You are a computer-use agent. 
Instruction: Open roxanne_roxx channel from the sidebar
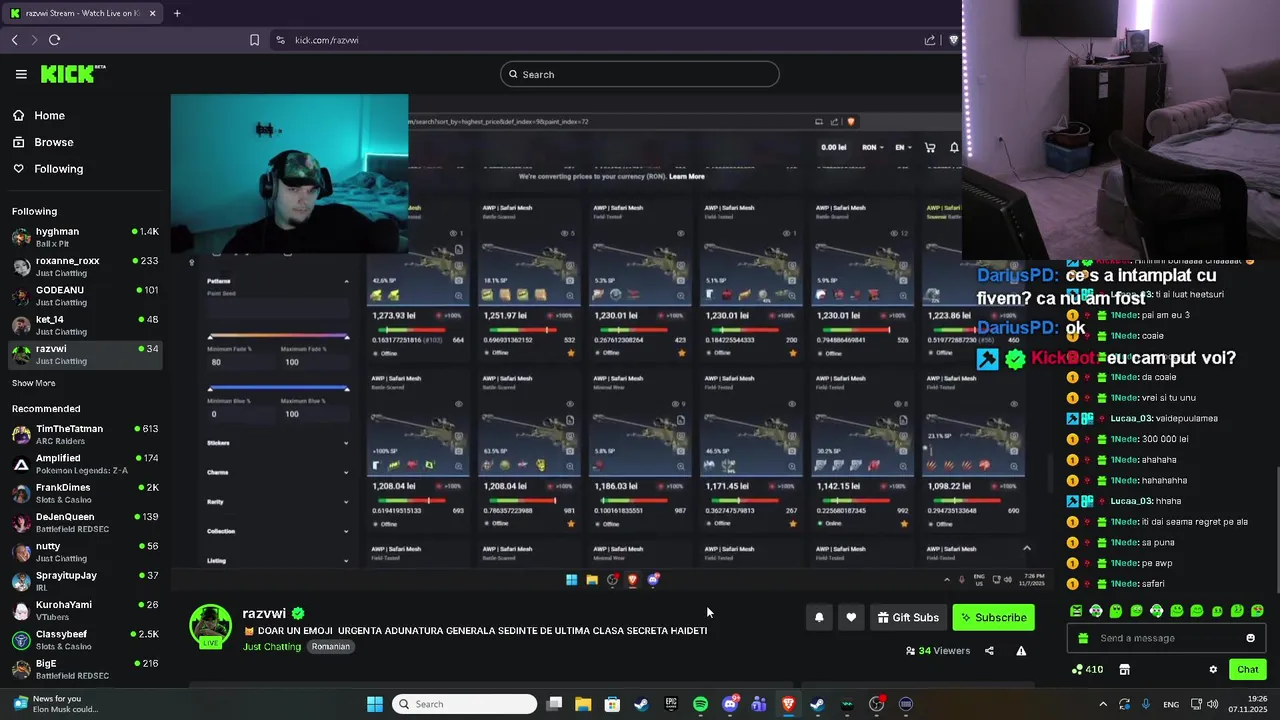tap(85, 266)
